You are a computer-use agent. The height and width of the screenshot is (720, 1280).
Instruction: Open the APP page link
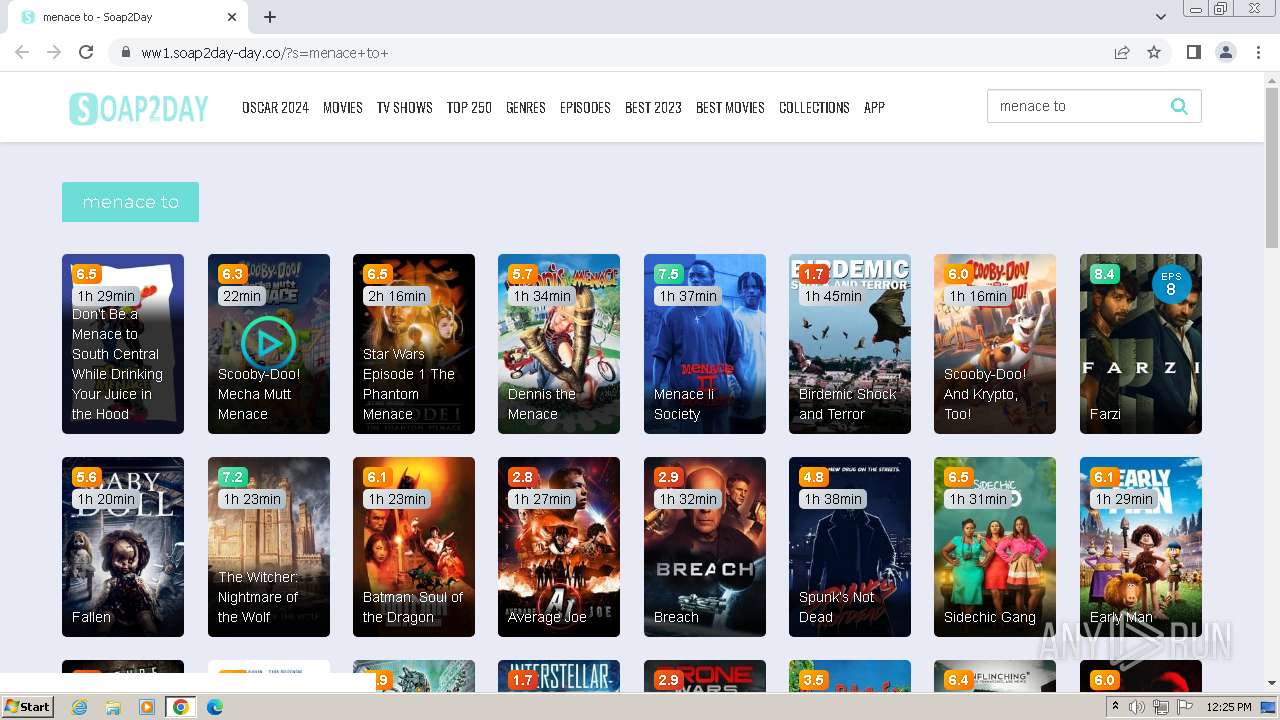click(874, 107)
